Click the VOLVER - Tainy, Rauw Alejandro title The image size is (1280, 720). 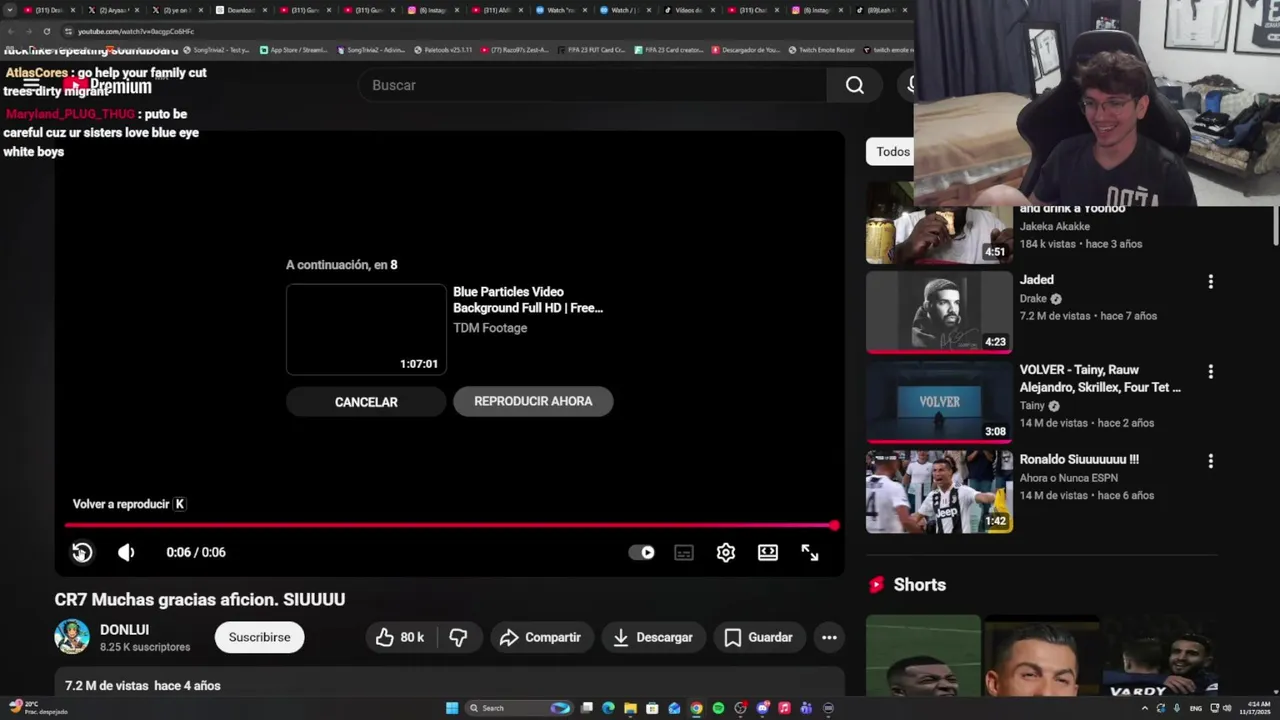coord(1100,378)
